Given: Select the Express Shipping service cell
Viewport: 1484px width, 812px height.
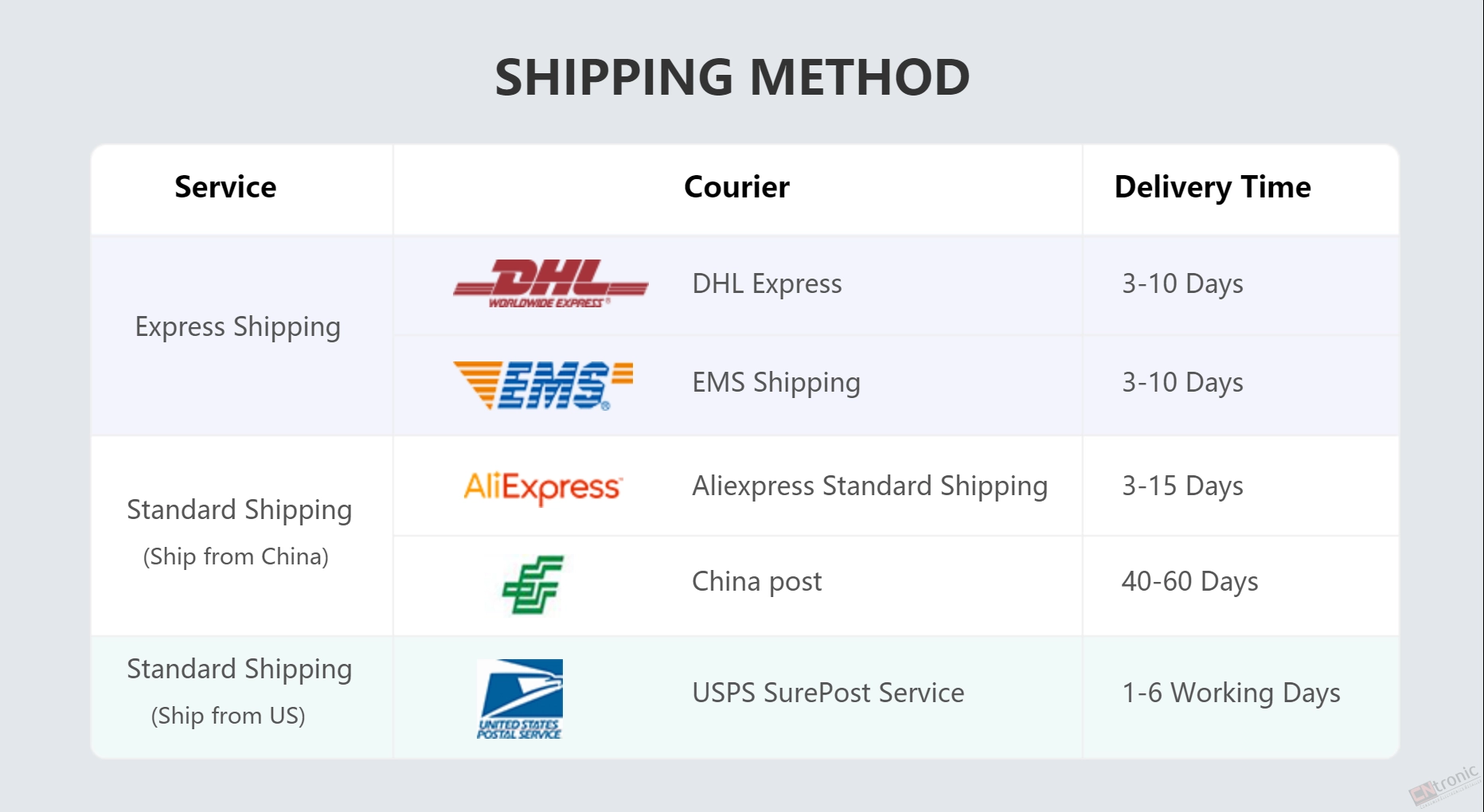Looking at the screenshot, I should (238, 327).
